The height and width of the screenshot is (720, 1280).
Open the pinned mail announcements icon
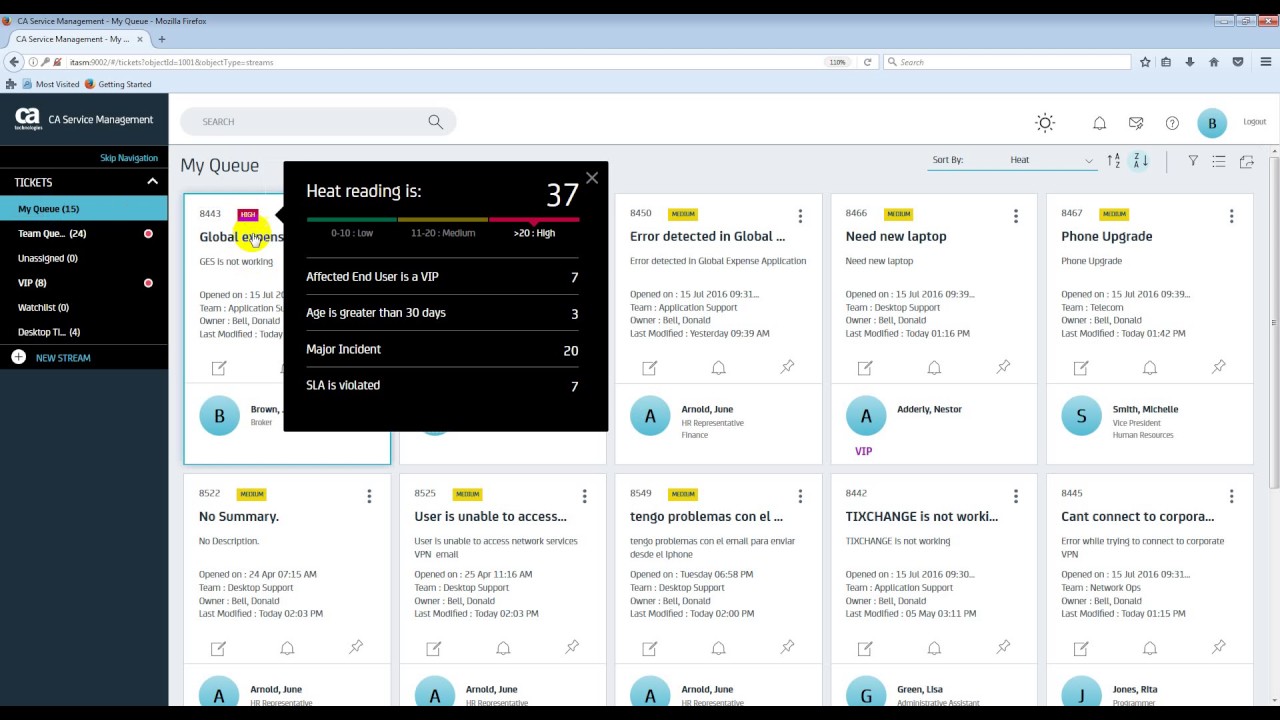point(1136,123)
